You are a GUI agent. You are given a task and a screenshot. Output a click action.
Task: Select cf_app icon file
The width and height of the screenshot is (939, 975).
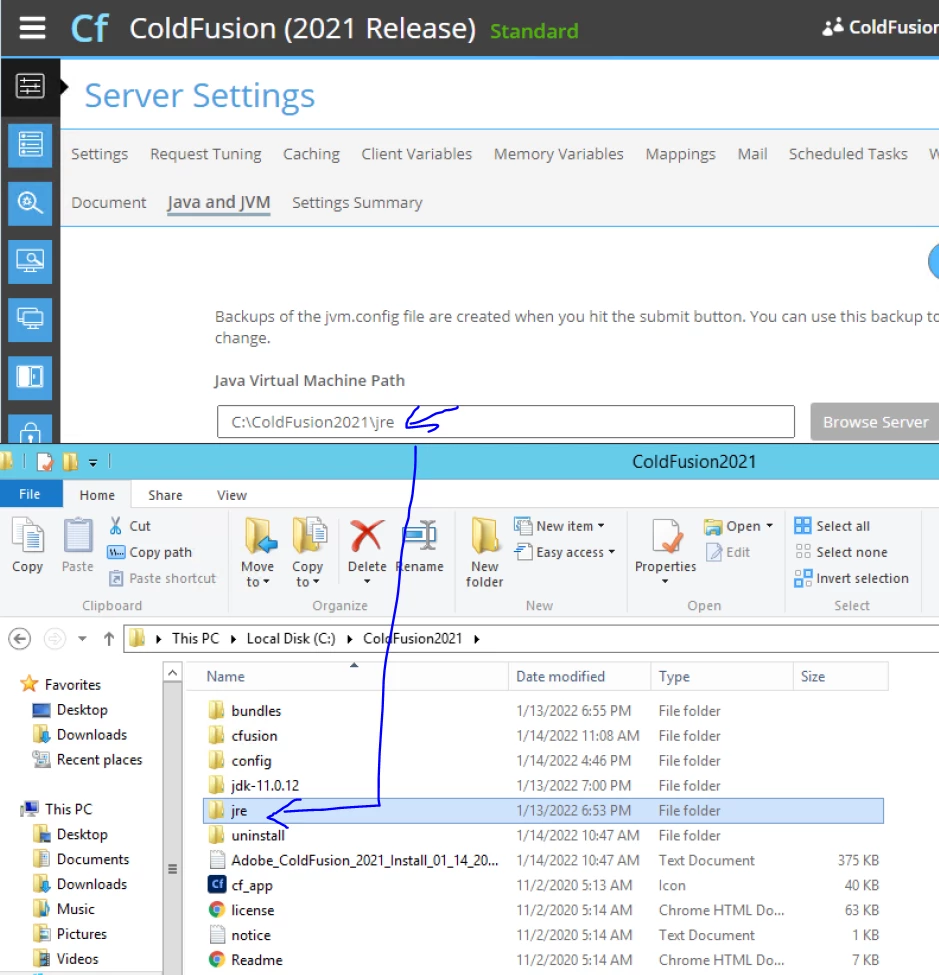click(251, 885)
